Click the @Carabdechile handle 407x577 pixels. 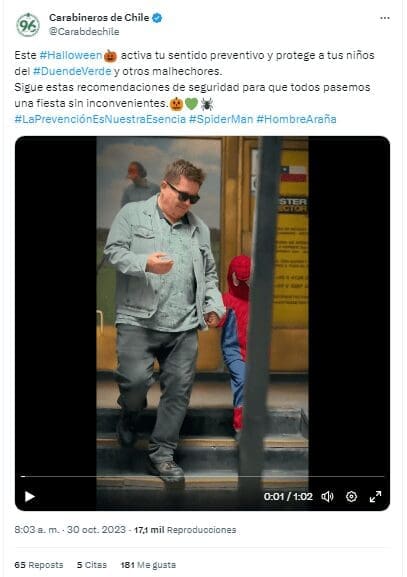[x=84, y=32]
